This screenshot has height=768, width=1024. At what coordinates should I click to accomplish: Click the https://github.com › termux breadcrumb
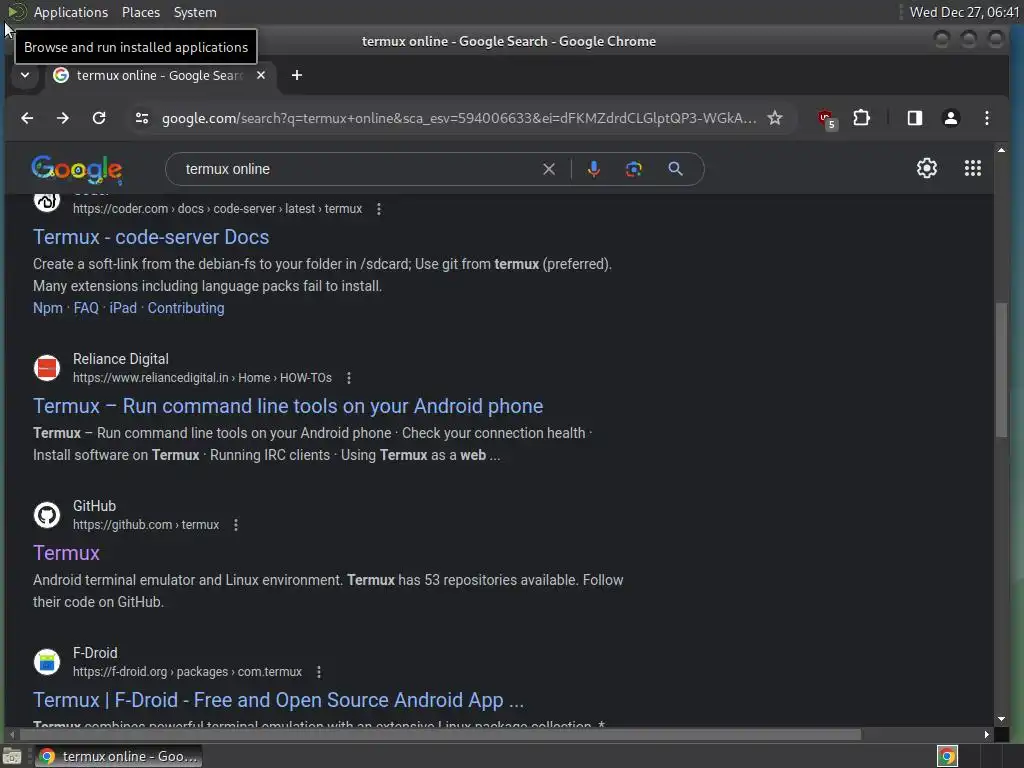click(146, 525)
